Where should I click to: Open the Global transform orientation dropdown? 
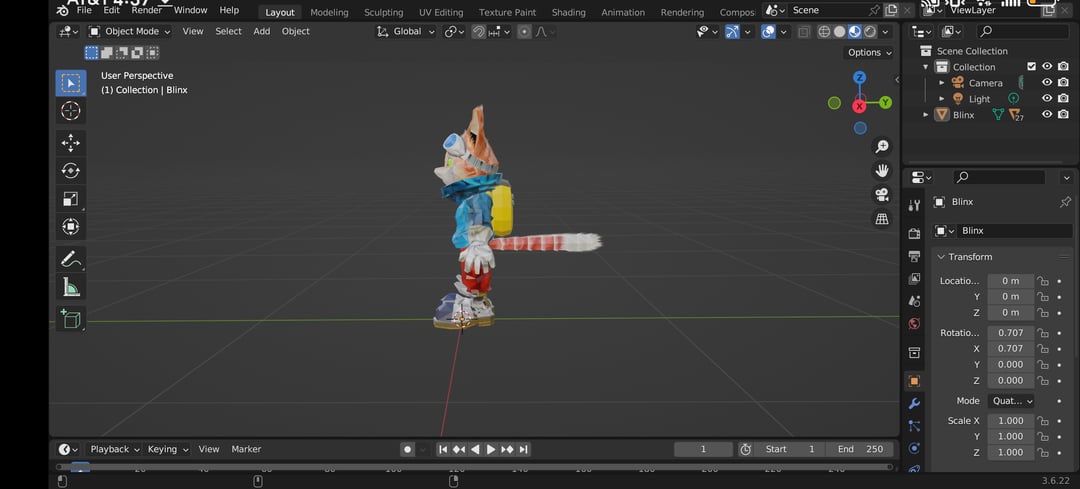(406, 31)
